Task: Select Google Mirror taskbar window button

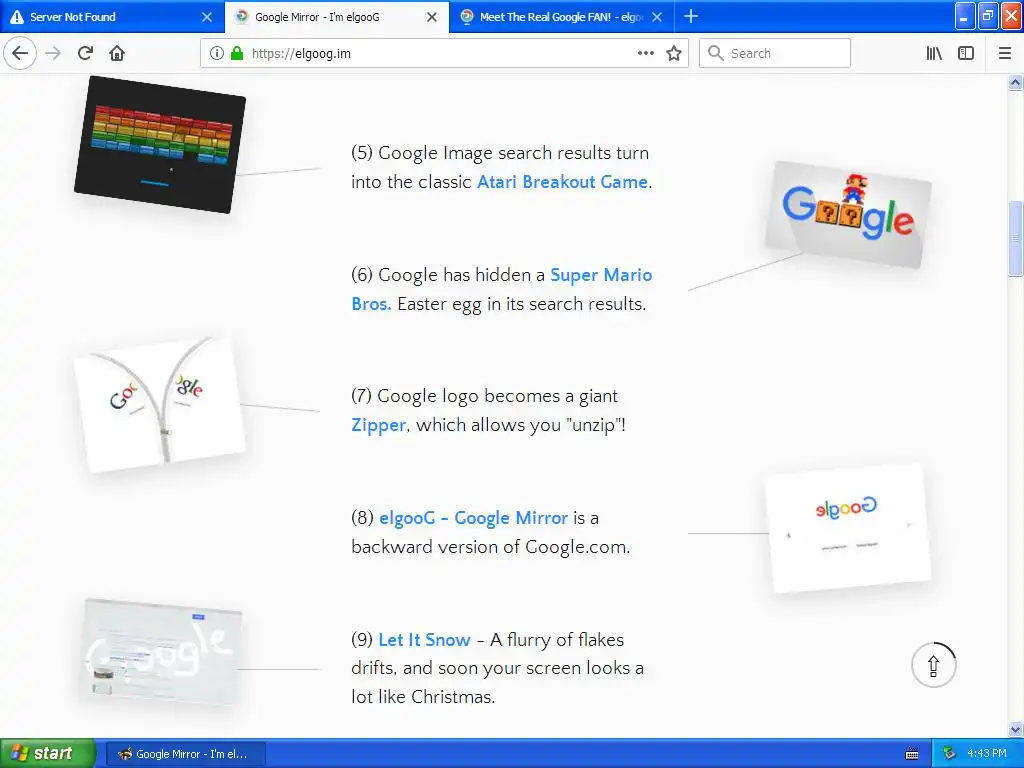Action: click(x=185, y=754)
